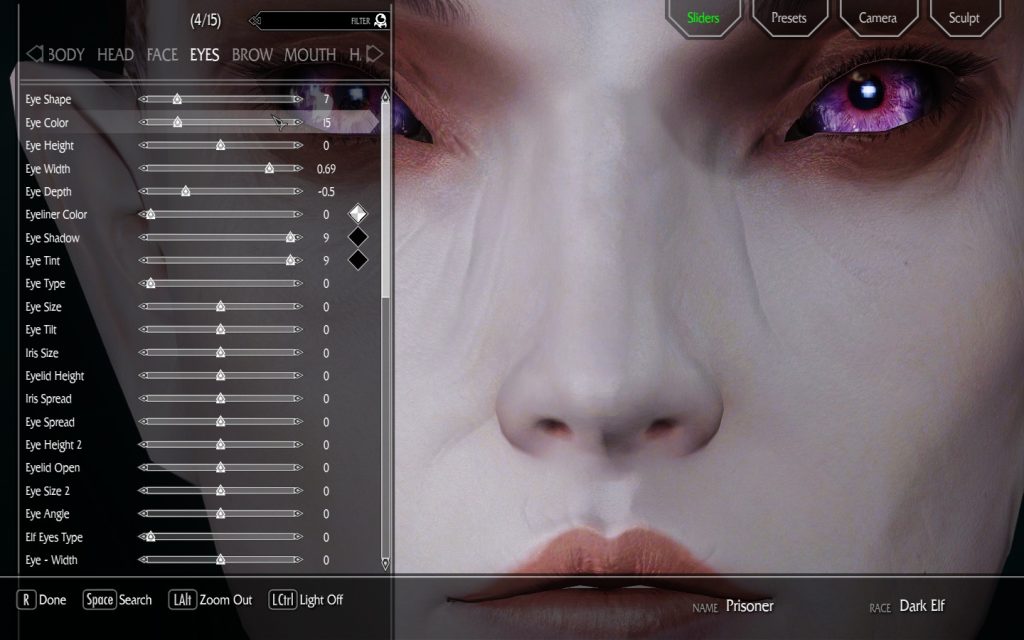Increase Eye Size with right arrow
This screenshot has height=640, width=1024.
[298, 306]
